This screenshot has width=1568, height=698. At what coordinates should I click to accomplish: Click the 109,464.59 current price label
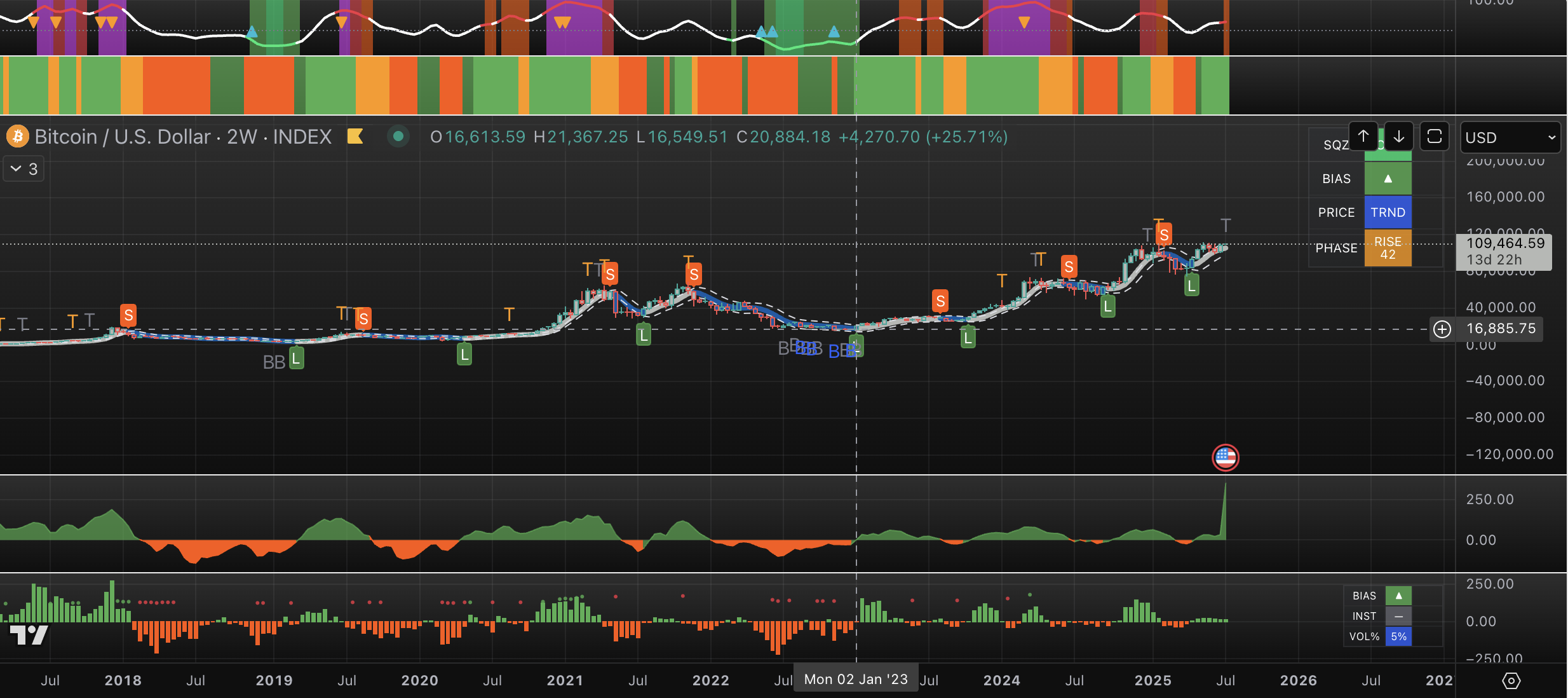tap(1504, 243)
